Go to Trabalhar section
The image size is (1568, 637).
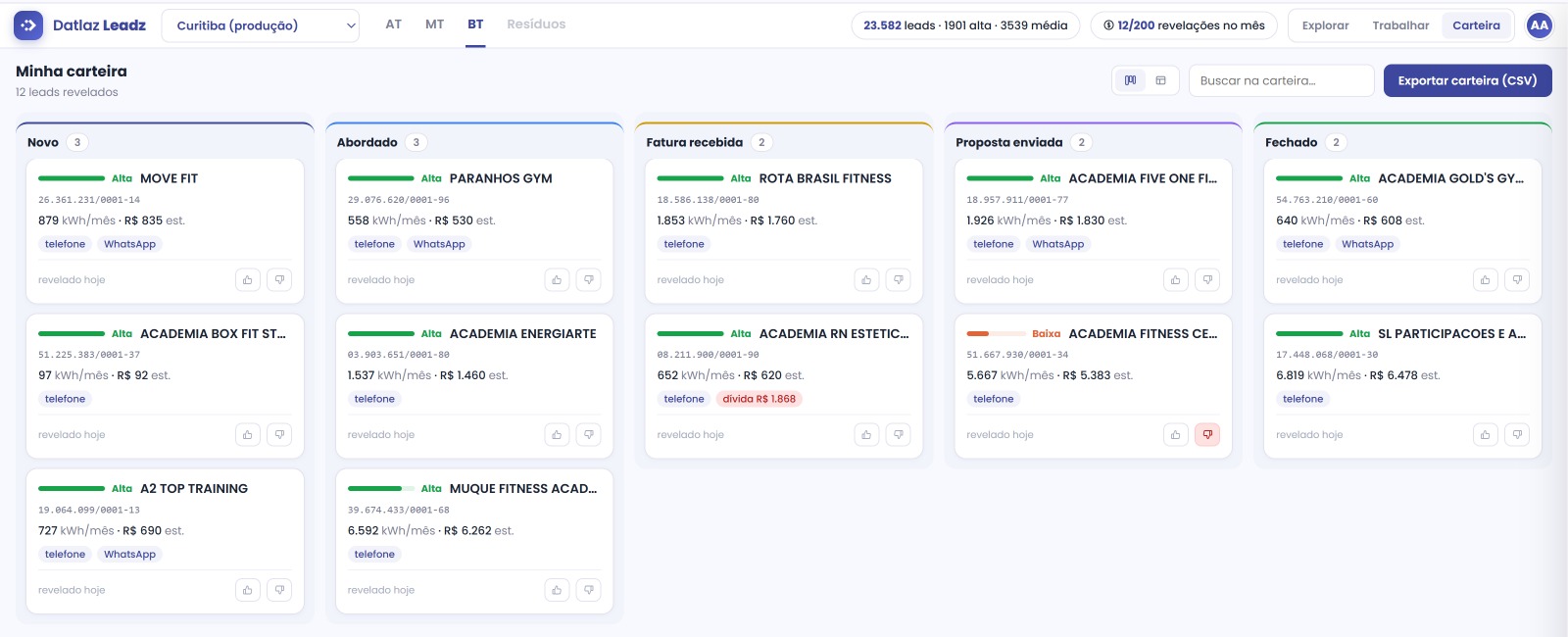coord(1400,25)
